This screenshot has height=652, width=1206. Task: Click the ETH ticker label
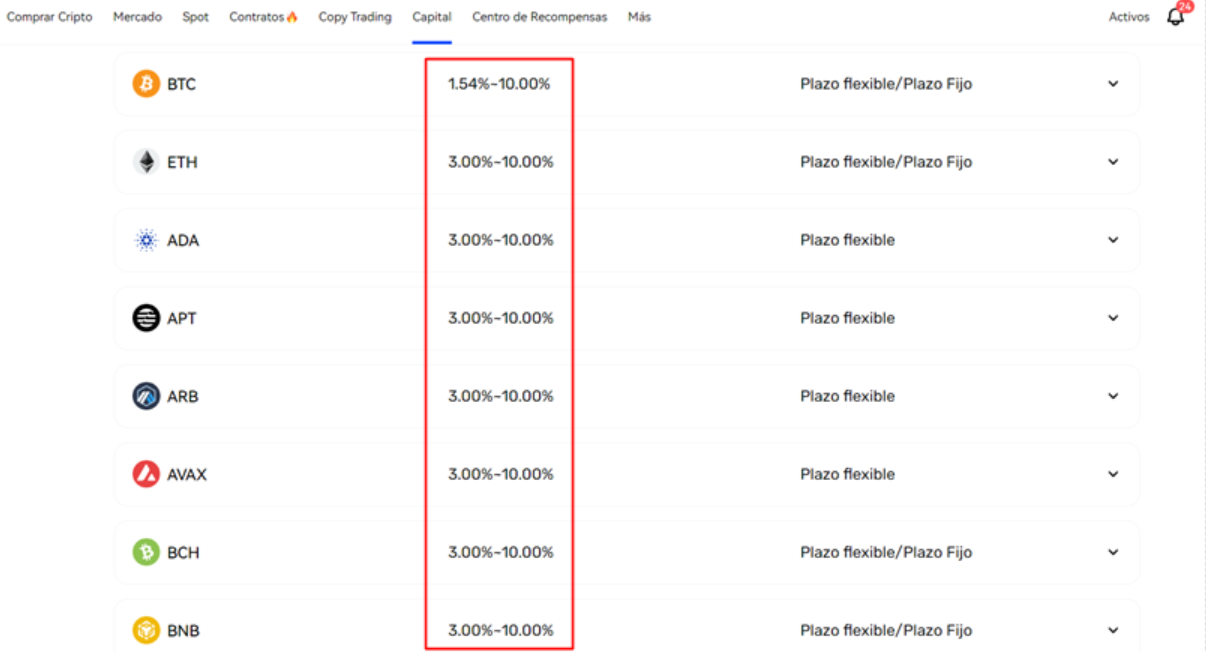182,162
